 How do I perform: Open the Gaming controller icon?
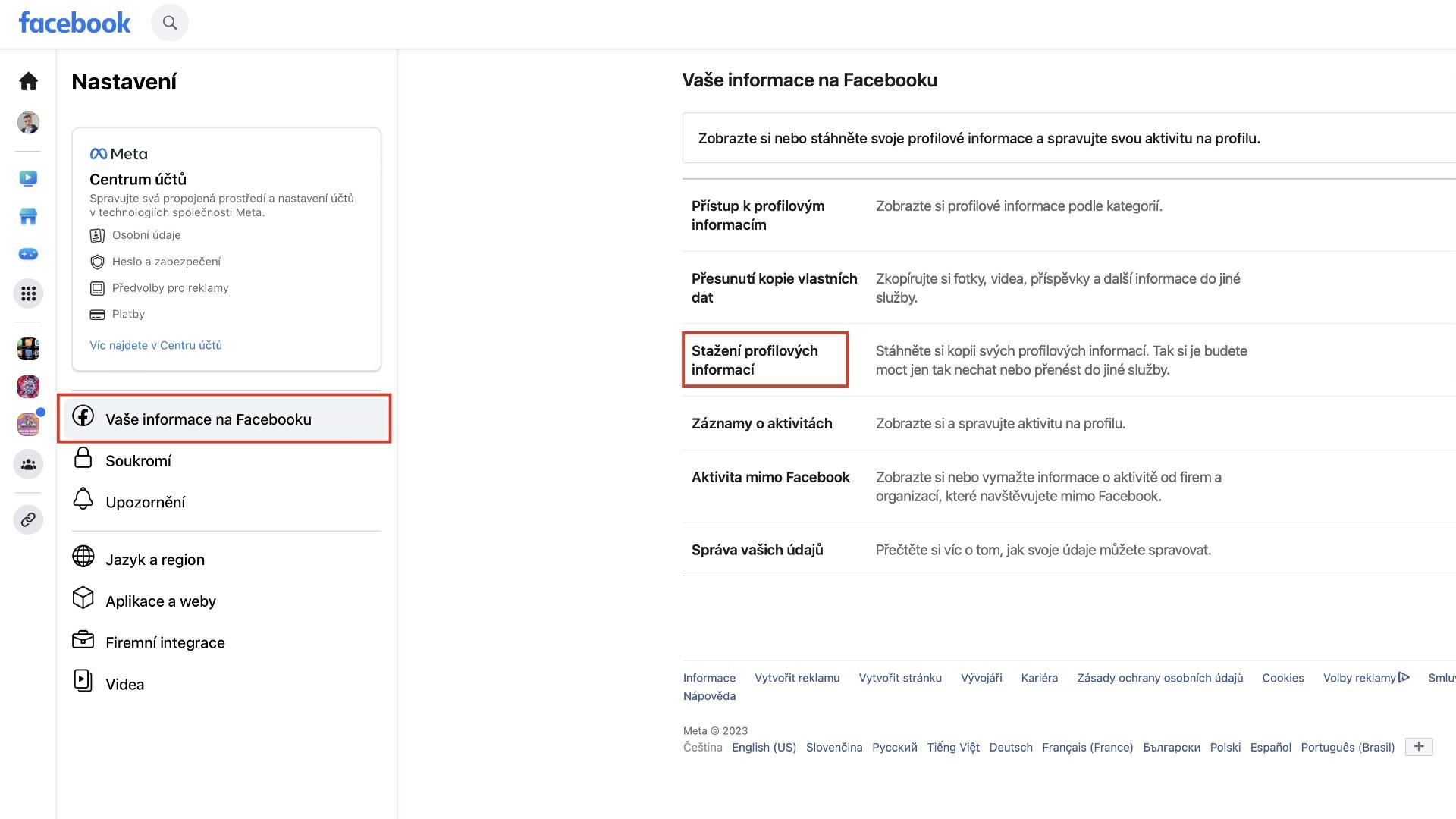coord(28,254)
